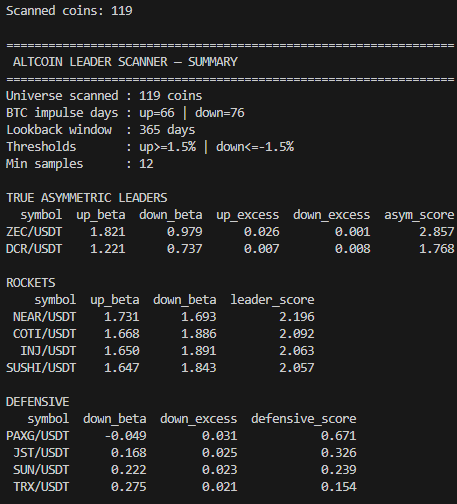Select the up_excess column header

pyautogui.click(x=248, y=215)
